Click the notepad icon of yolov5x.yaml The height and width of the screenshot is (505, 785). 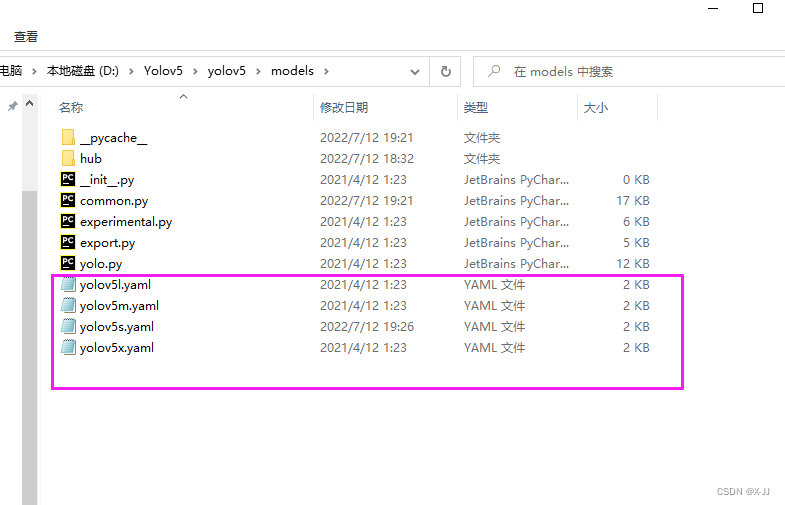[x=68, y=347]
